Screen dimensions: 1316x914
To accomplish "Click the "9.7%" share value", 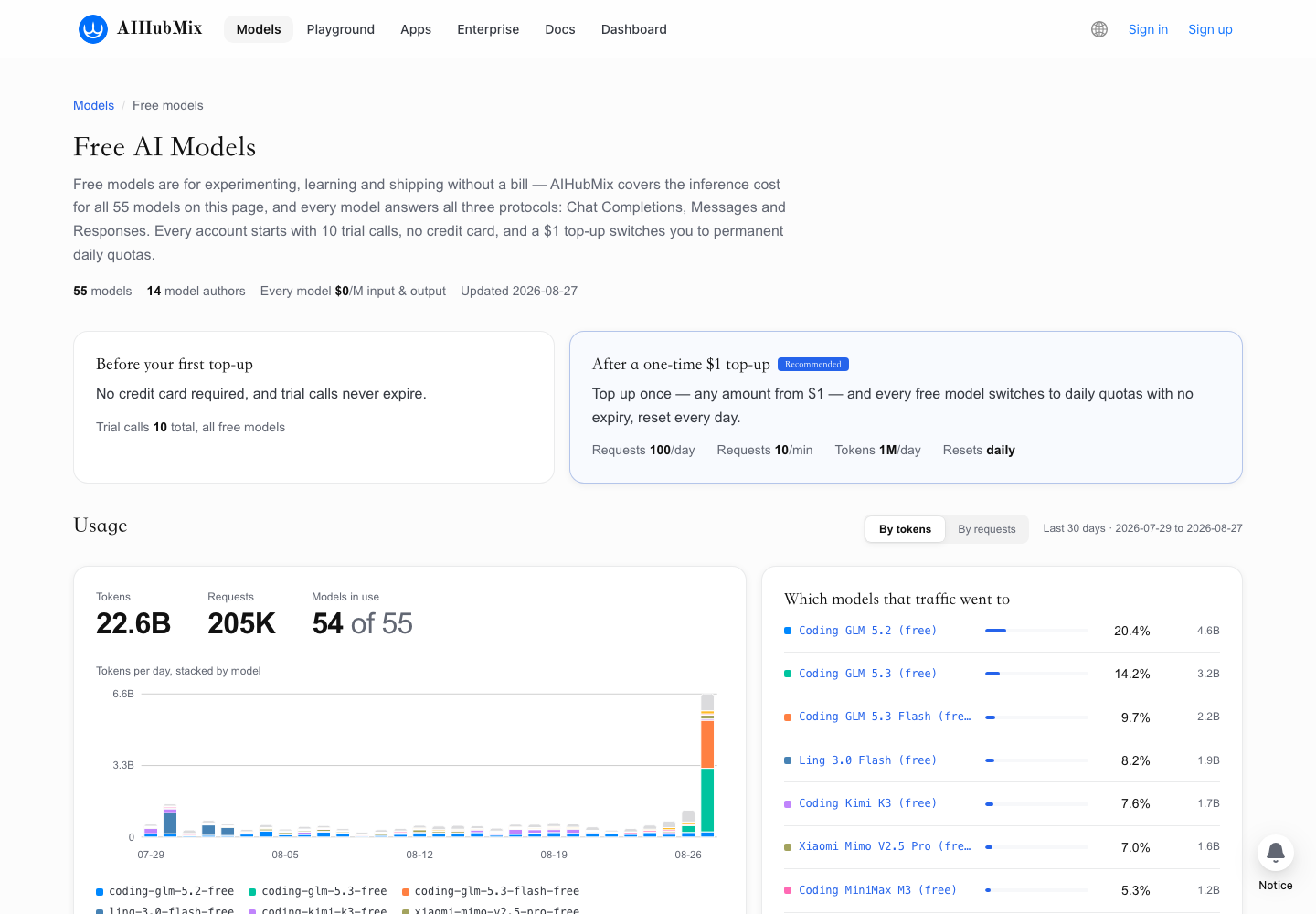I will 1136,717.
